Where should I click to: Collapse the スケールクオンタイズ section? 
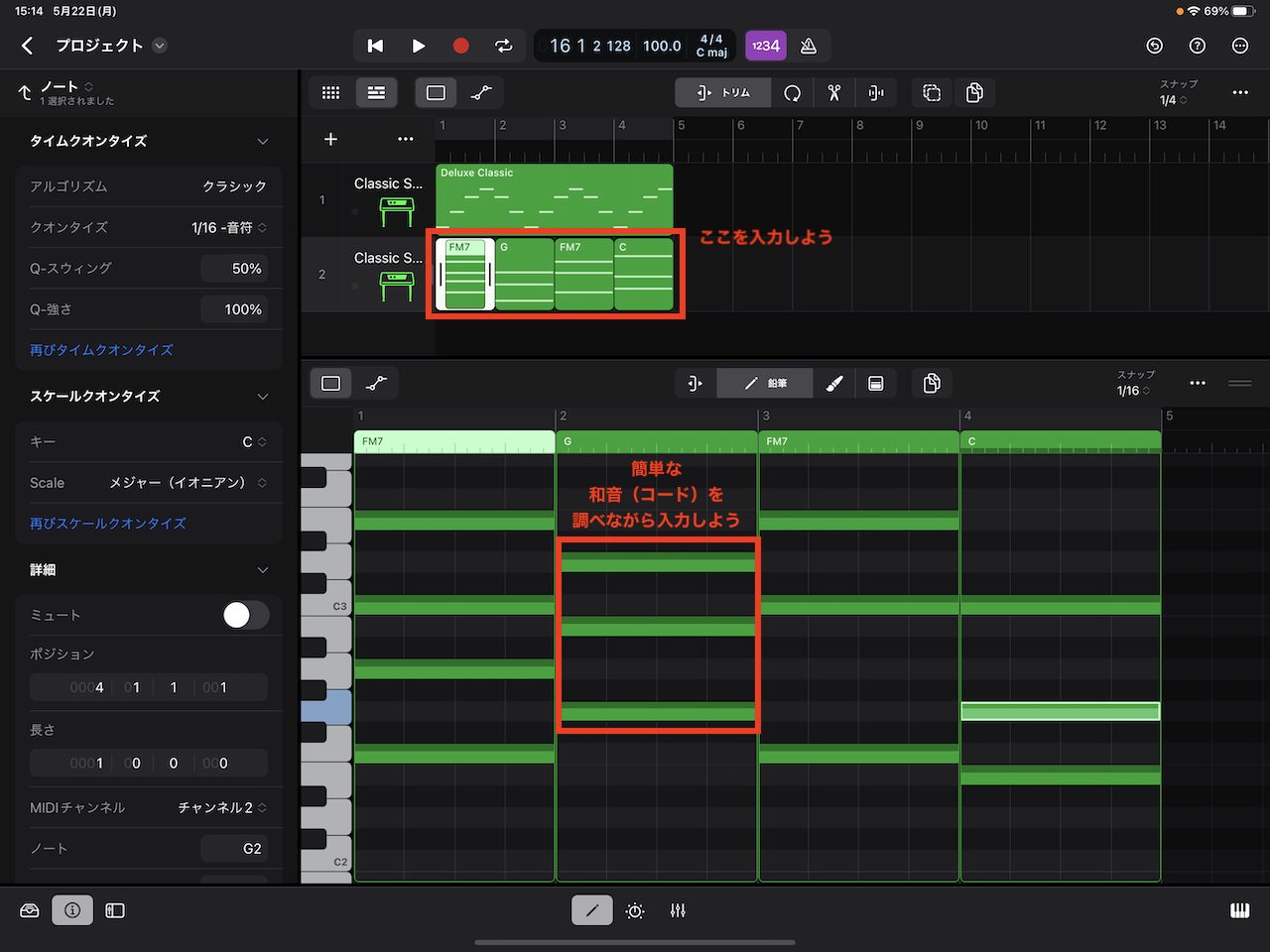(262, 397)
